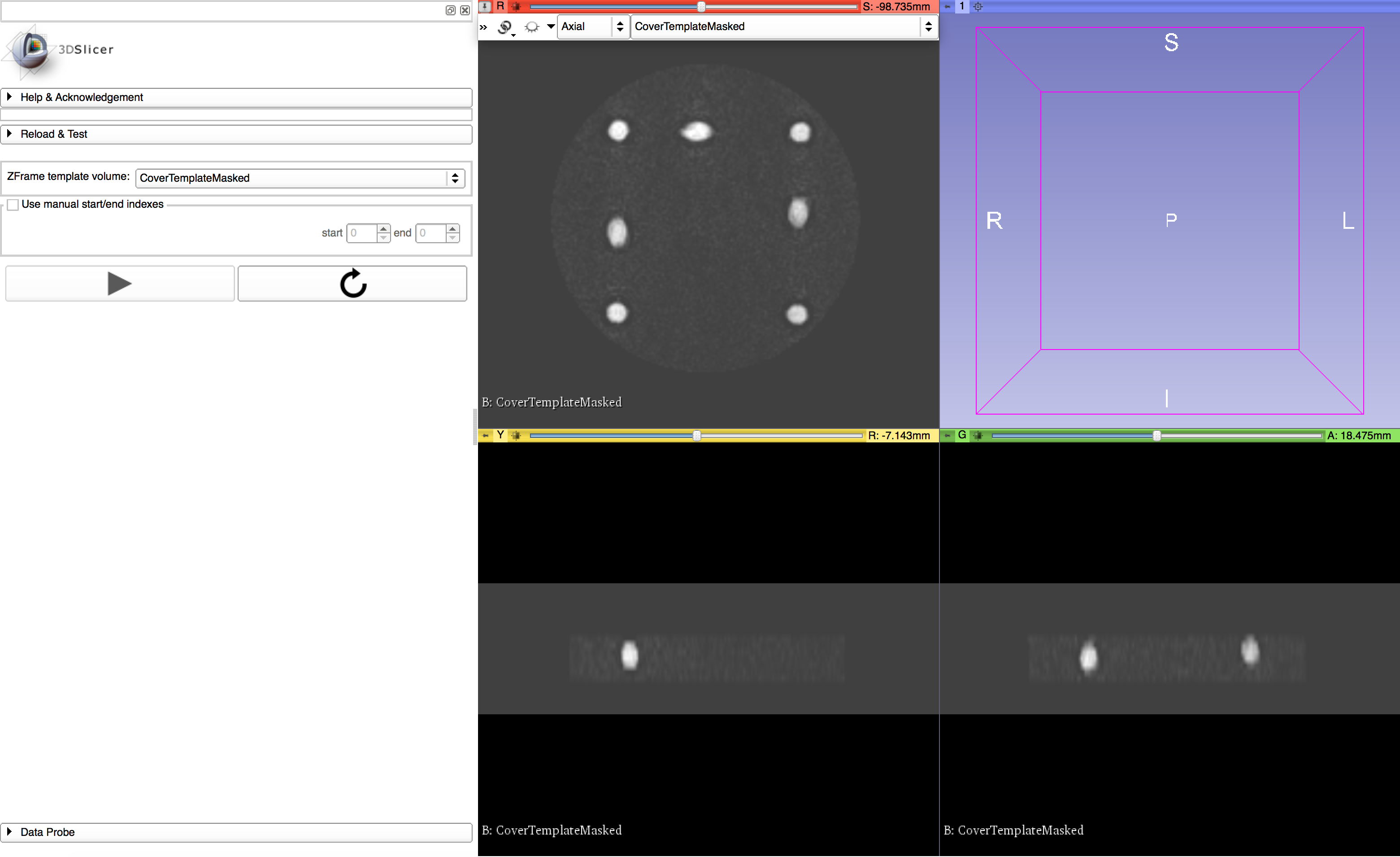Center the 3D view using the crosshair icon
The width and height of the screenshot is (1400, 857).
[978, 6]
